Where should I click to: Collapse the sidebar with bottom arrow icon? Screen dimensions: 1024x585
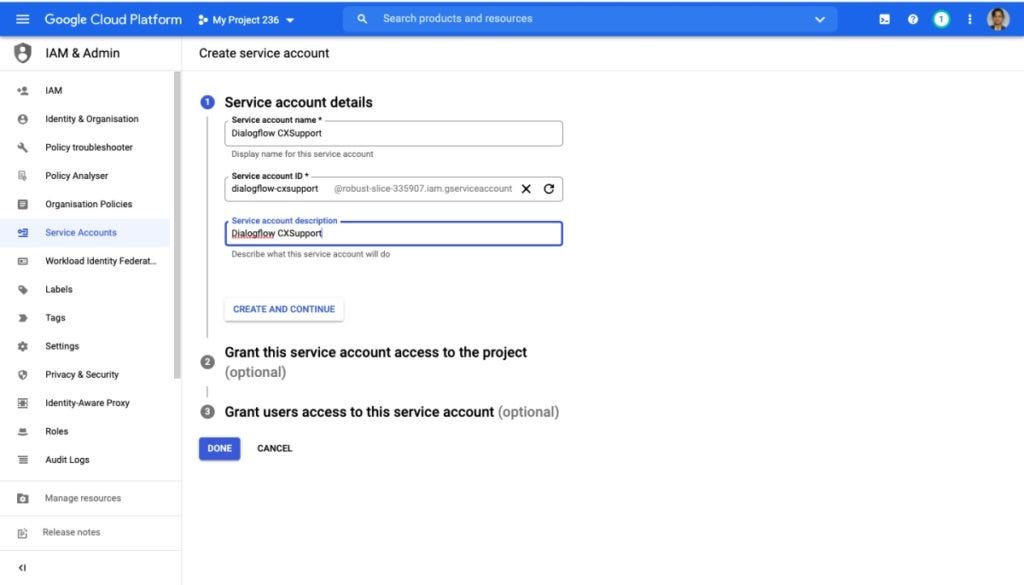tap(22, 567)
